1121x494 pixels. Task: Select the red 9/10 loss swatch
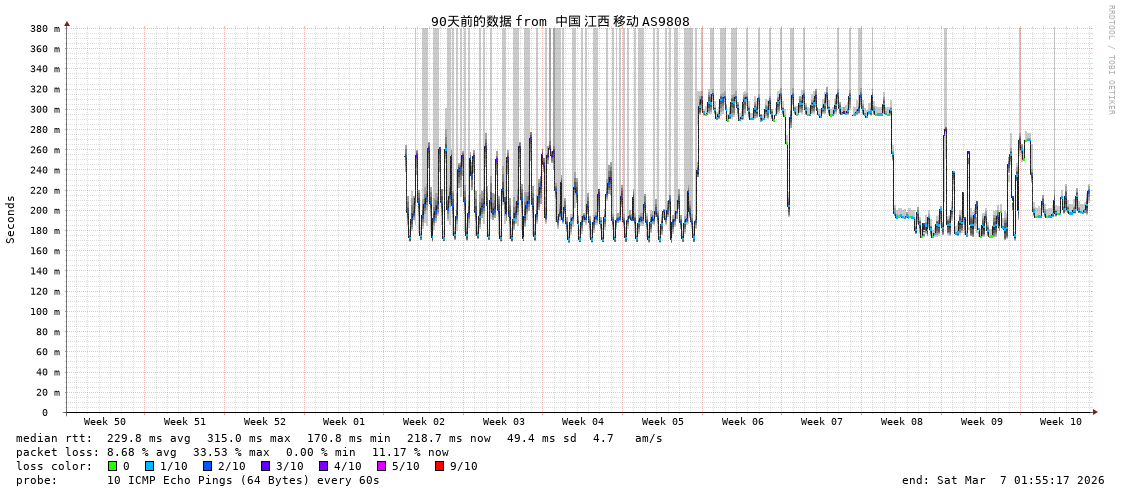click(x=440, y=466)
